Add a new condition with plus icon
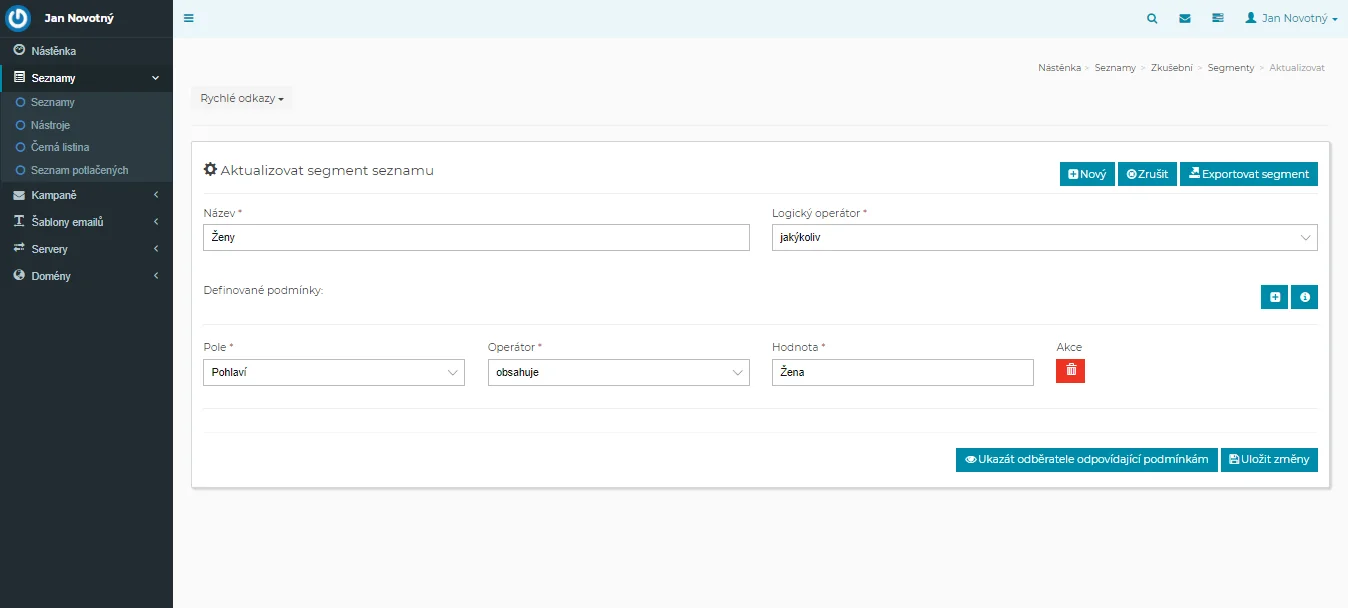This screenshot has width=1348, height=608. pos(1274,297)
